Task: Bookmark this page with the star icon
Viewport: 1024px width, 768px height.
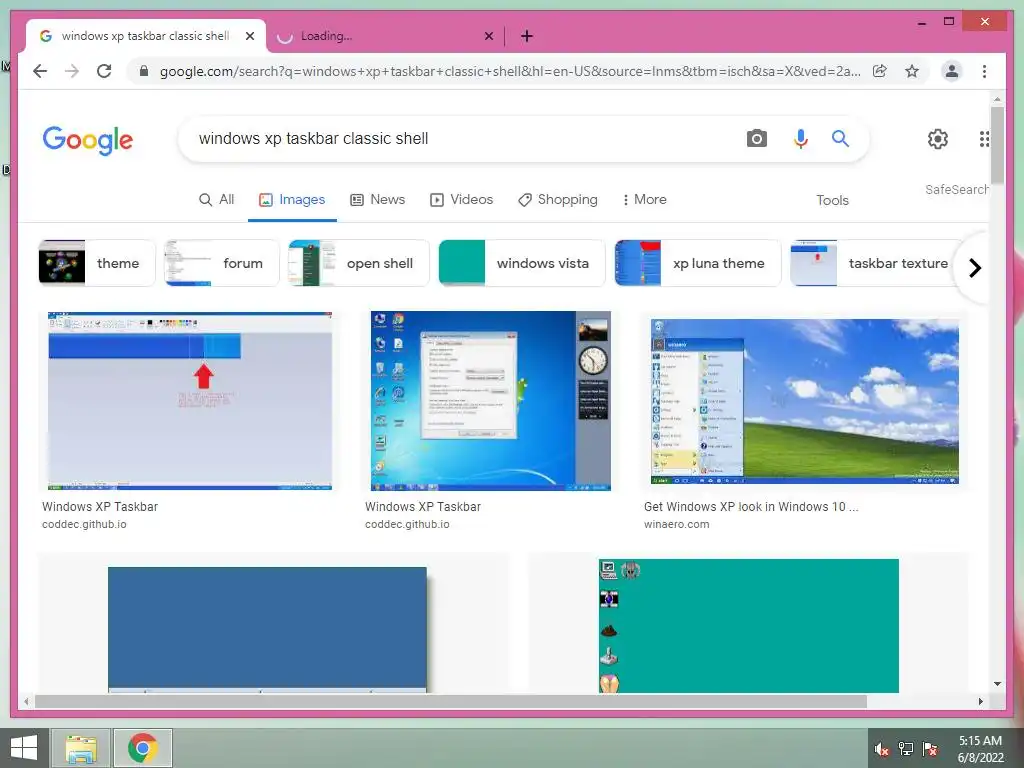Action: tap(912, 71)
